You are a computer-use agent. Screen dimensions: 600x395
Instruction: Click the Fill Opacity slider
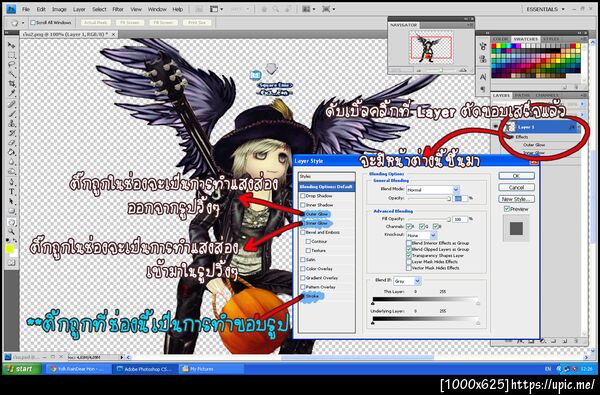429,219
